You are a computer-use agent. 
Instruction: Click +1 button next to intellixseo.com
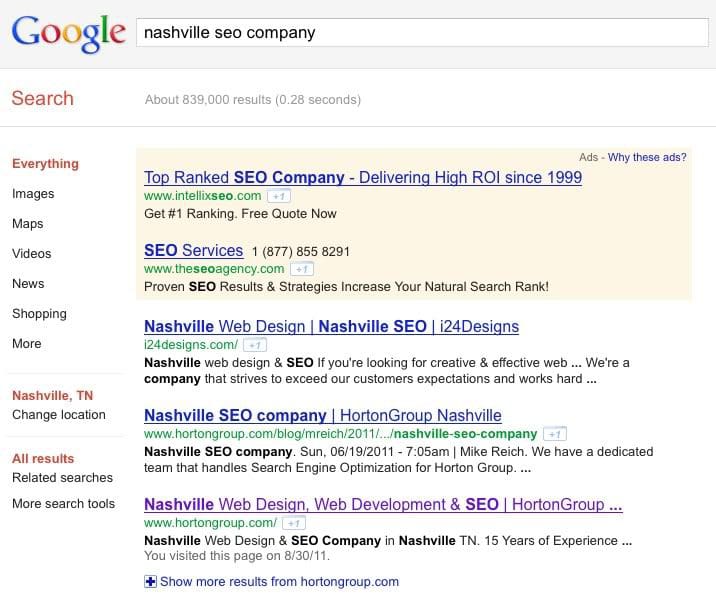coord(279,196)
